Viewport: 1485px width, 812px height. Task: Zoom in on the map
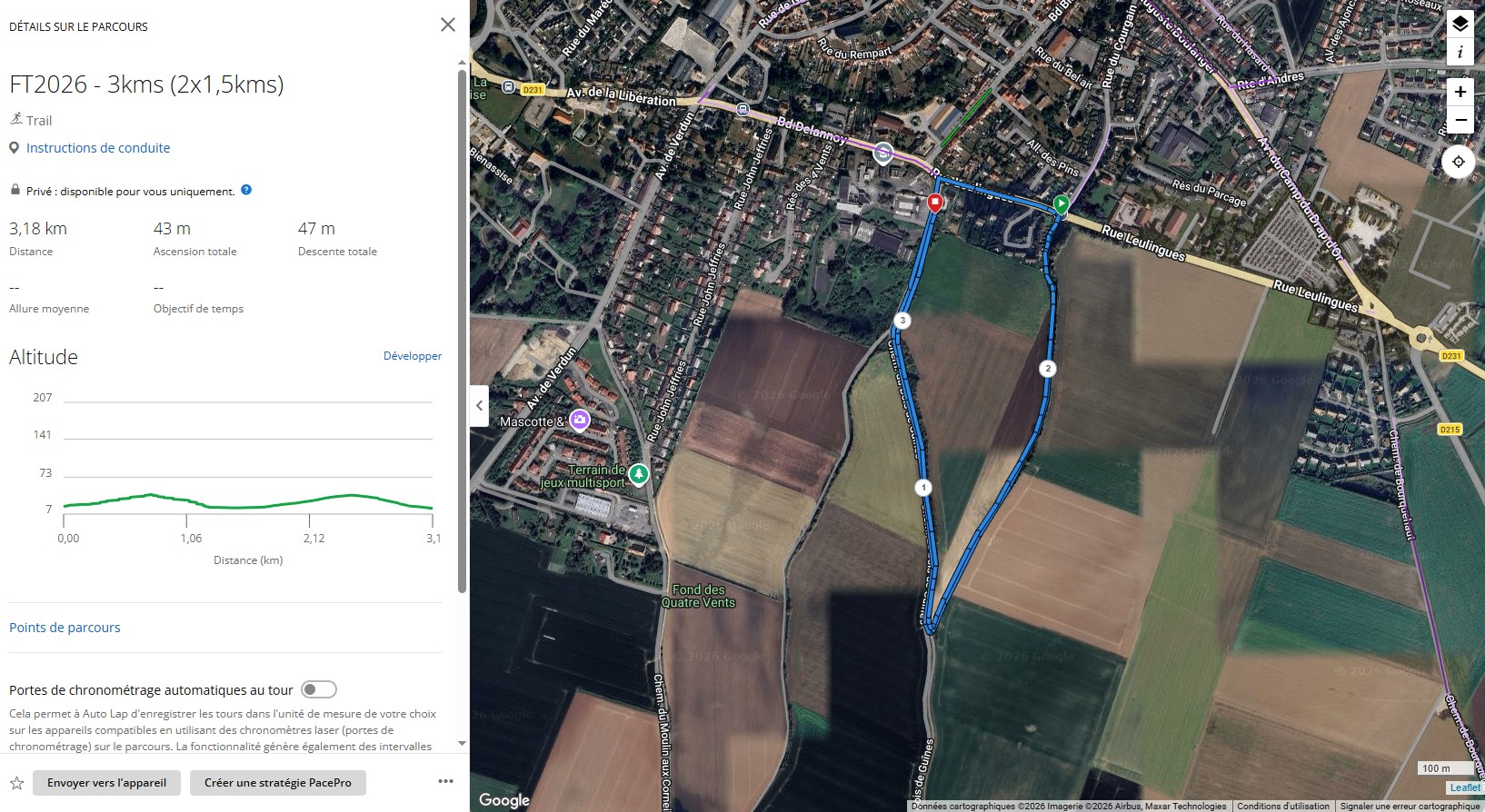[x=1460, y=92]
